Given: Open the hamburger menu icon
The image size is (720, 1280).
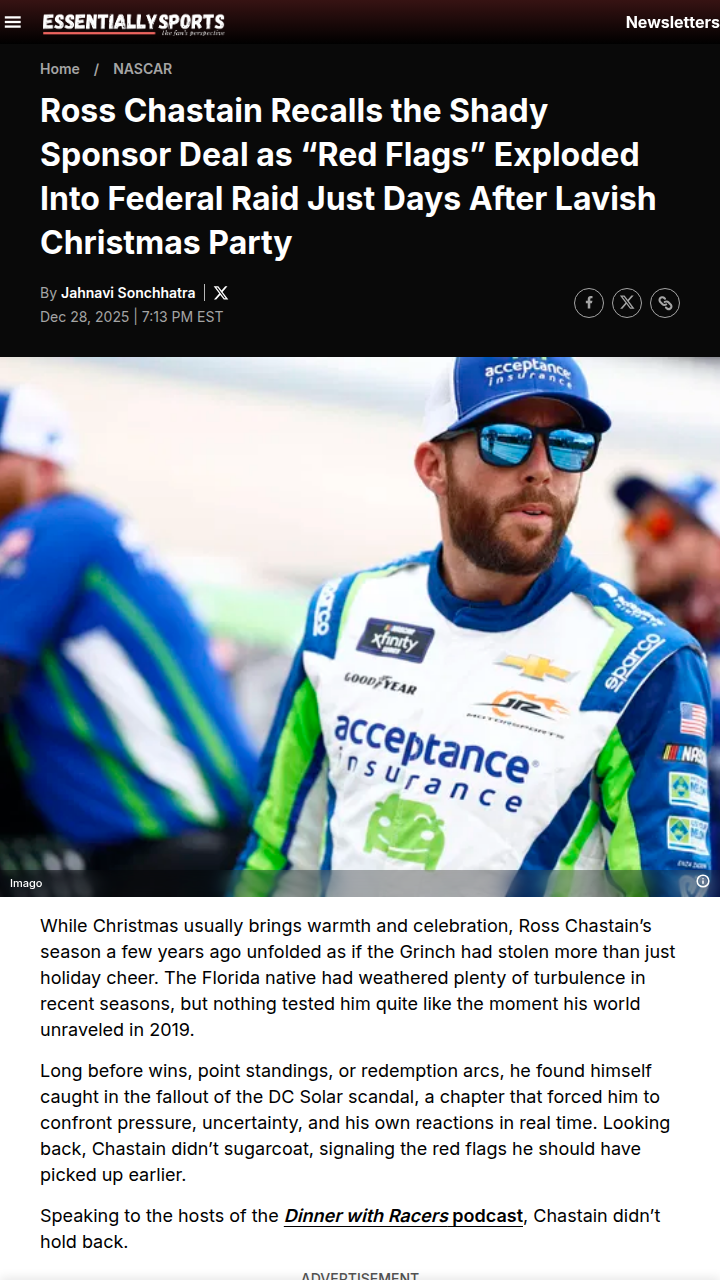Looking at the screenshot, I should [x=12, y=22].
